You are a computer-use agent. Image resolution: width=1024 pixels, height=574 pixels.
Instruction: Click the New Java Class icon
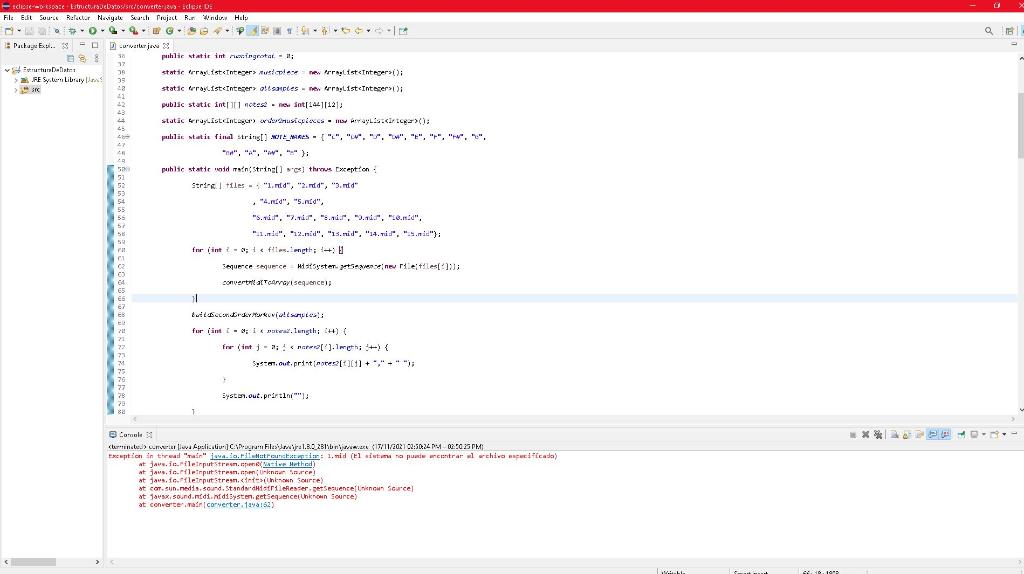click(170, 31)
